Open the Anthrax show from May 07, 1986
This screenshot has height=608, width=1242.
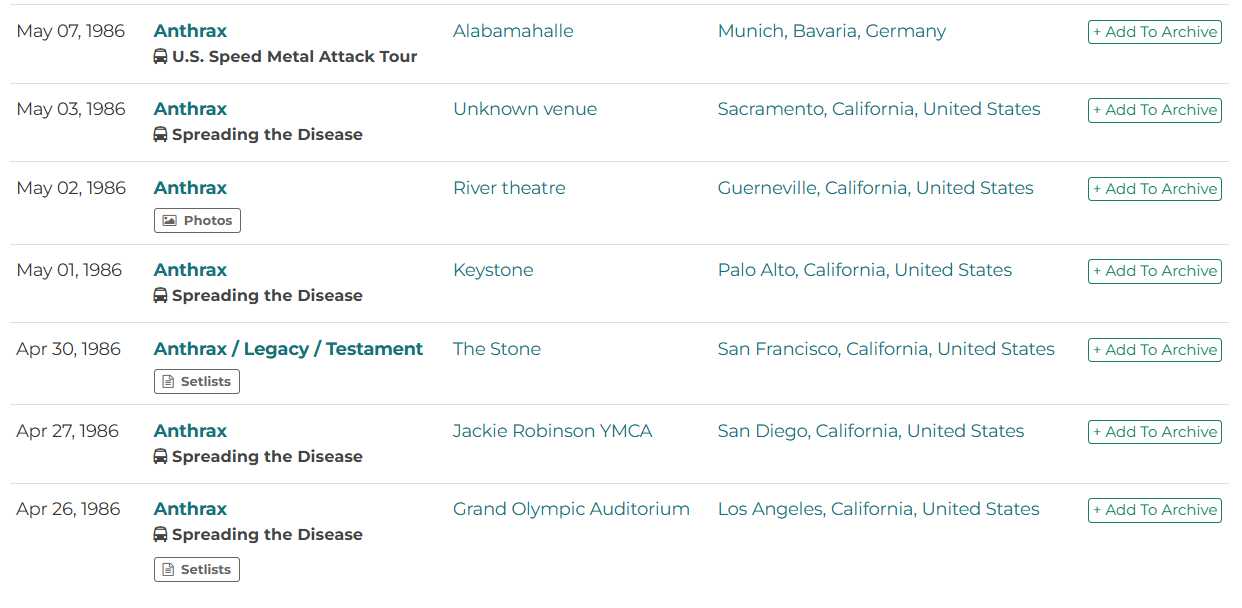[x=190, y=31]
